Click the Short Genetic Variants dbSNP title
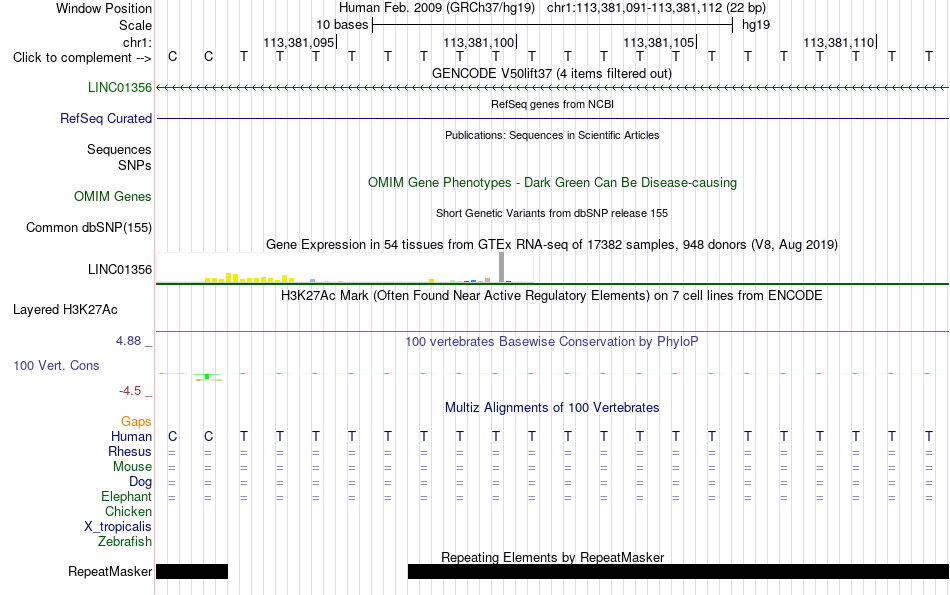This screenshot has width=950, height=595. point(552,213)
